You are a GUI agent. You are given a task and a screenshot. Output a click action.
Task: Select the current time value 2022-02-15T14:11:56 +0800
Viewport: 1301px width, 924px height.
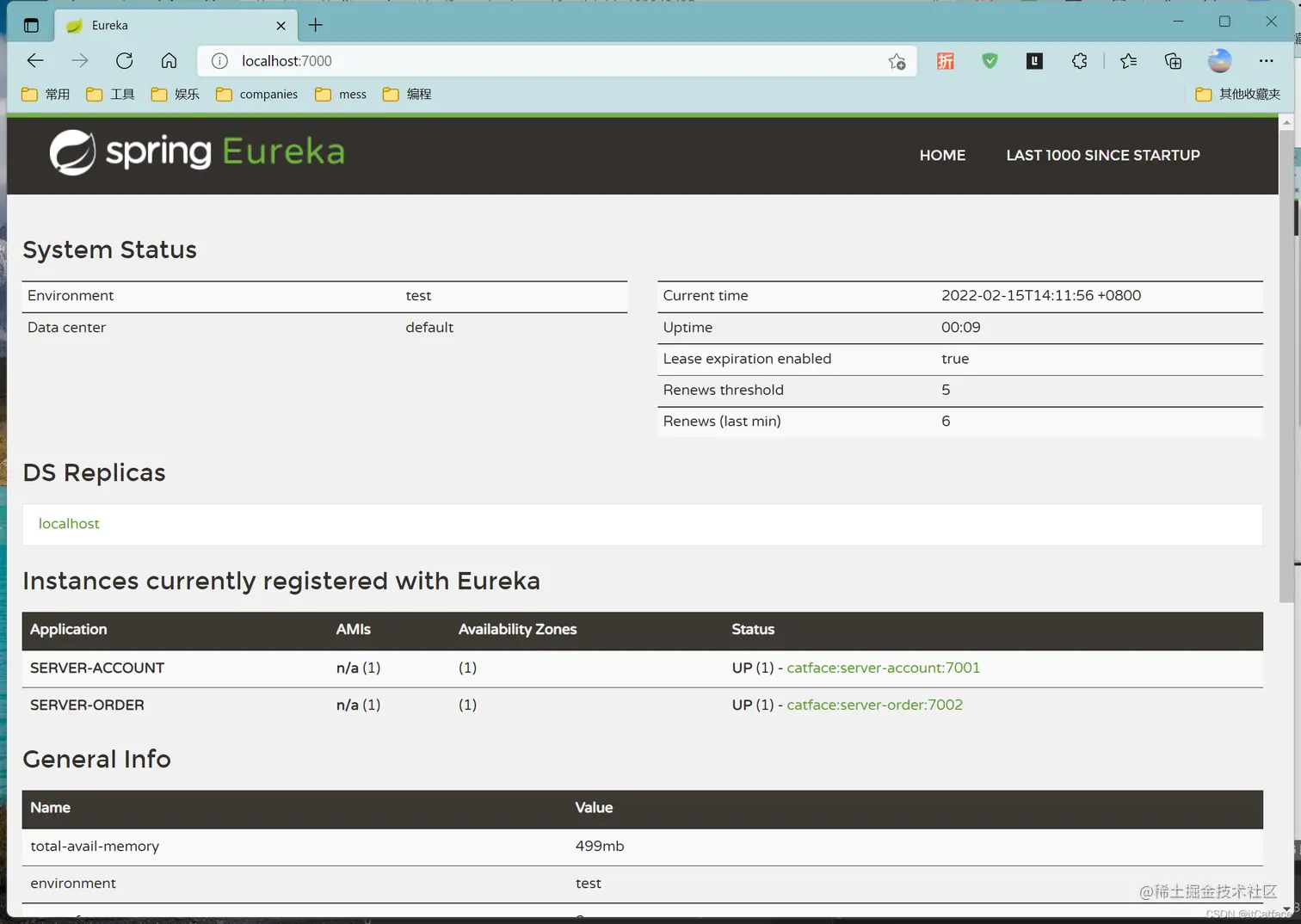point(1041,296)
